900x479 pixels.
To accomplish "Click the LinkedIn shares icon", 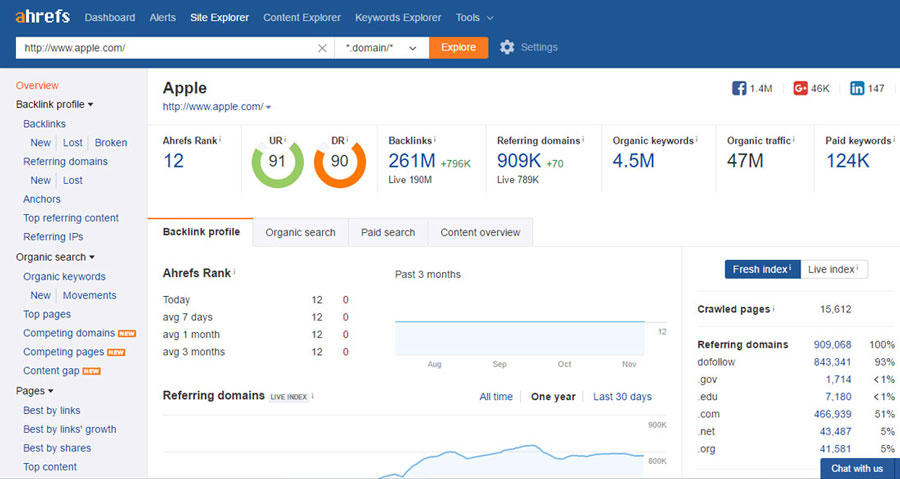I will pyautogui.click(x=857, y=88).
